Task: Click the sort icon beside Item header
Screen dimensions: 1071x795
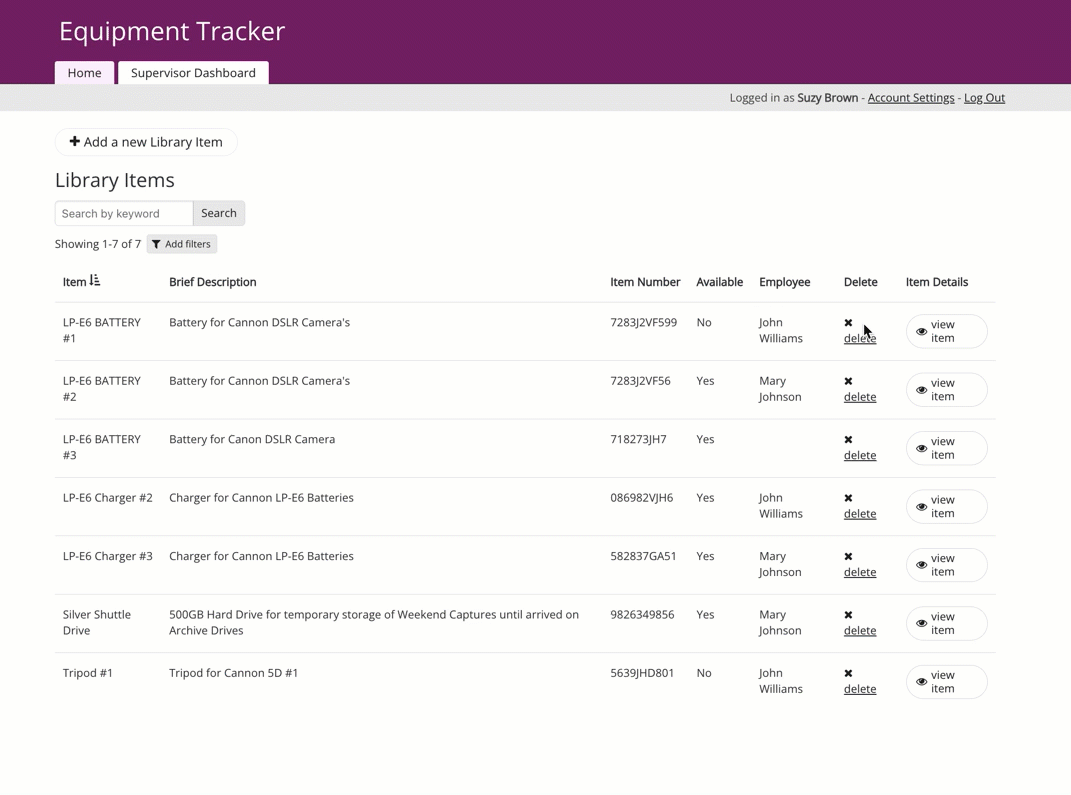Action: pos(95,281)
